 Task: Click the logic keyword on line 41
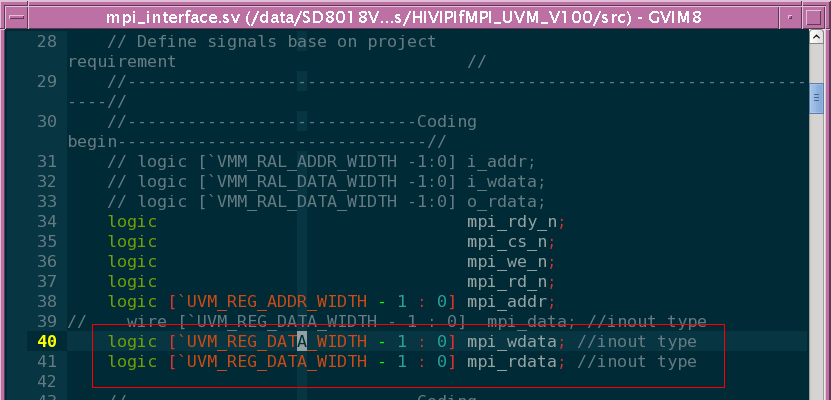(132, 361)
